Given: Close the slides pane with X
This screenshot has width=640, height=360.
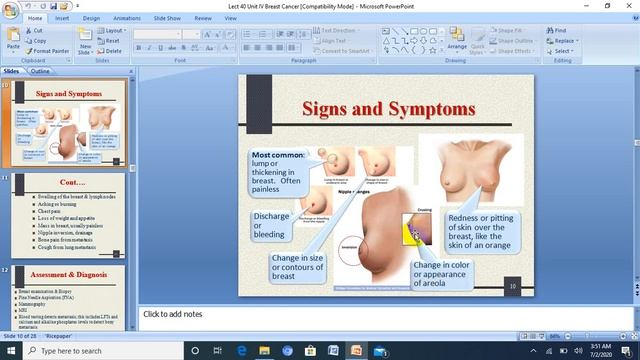Looking at the screenshot, I should (131, 71).
